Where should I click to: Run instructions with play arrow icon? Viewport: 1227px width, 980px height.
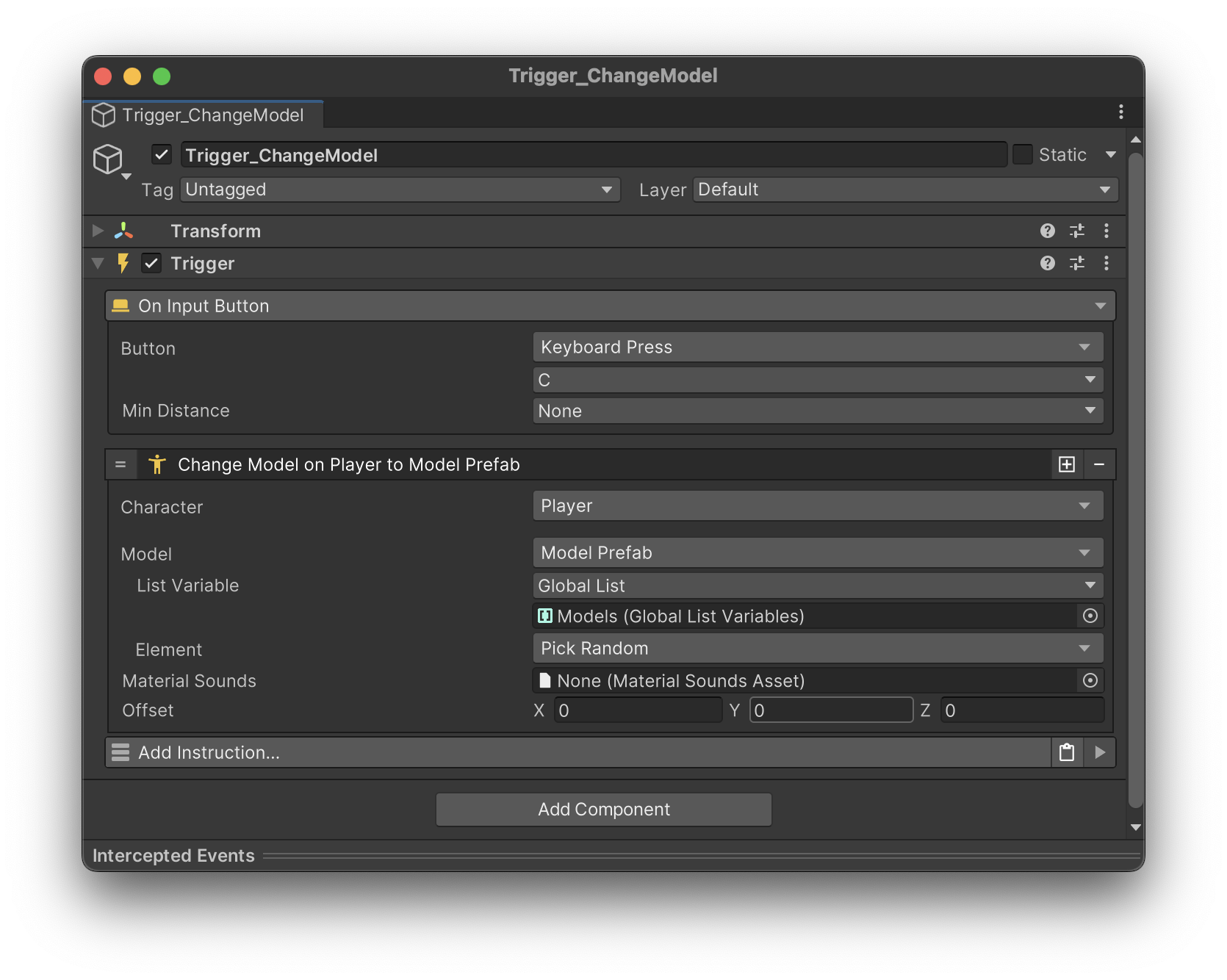click(x=1099, y=752)
